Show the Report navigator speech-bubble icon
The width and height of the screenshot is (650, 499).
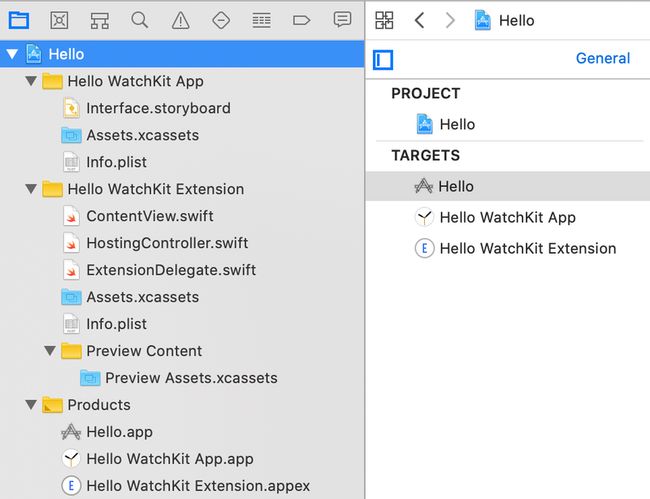(x=342, y=20)
